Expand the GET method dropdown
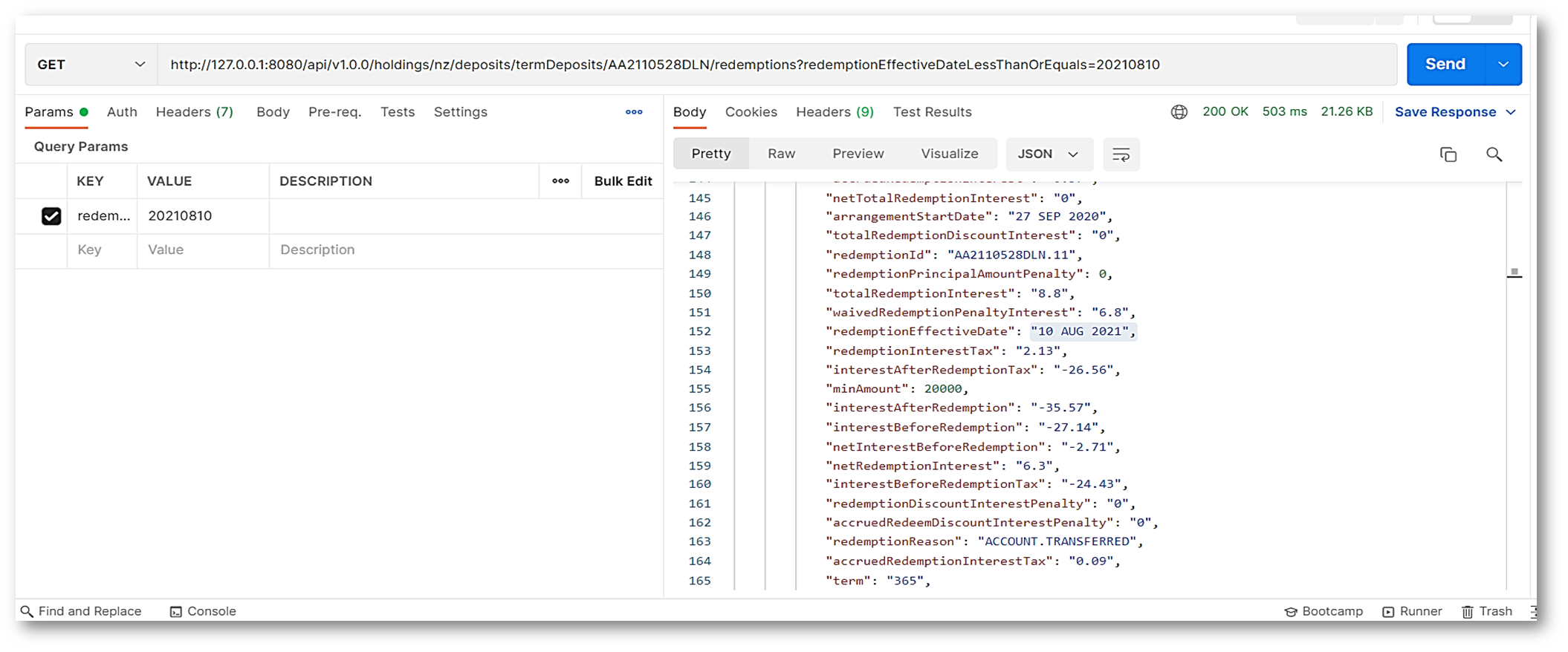Viewport: 1568px width, 652px height. (91, 65)
